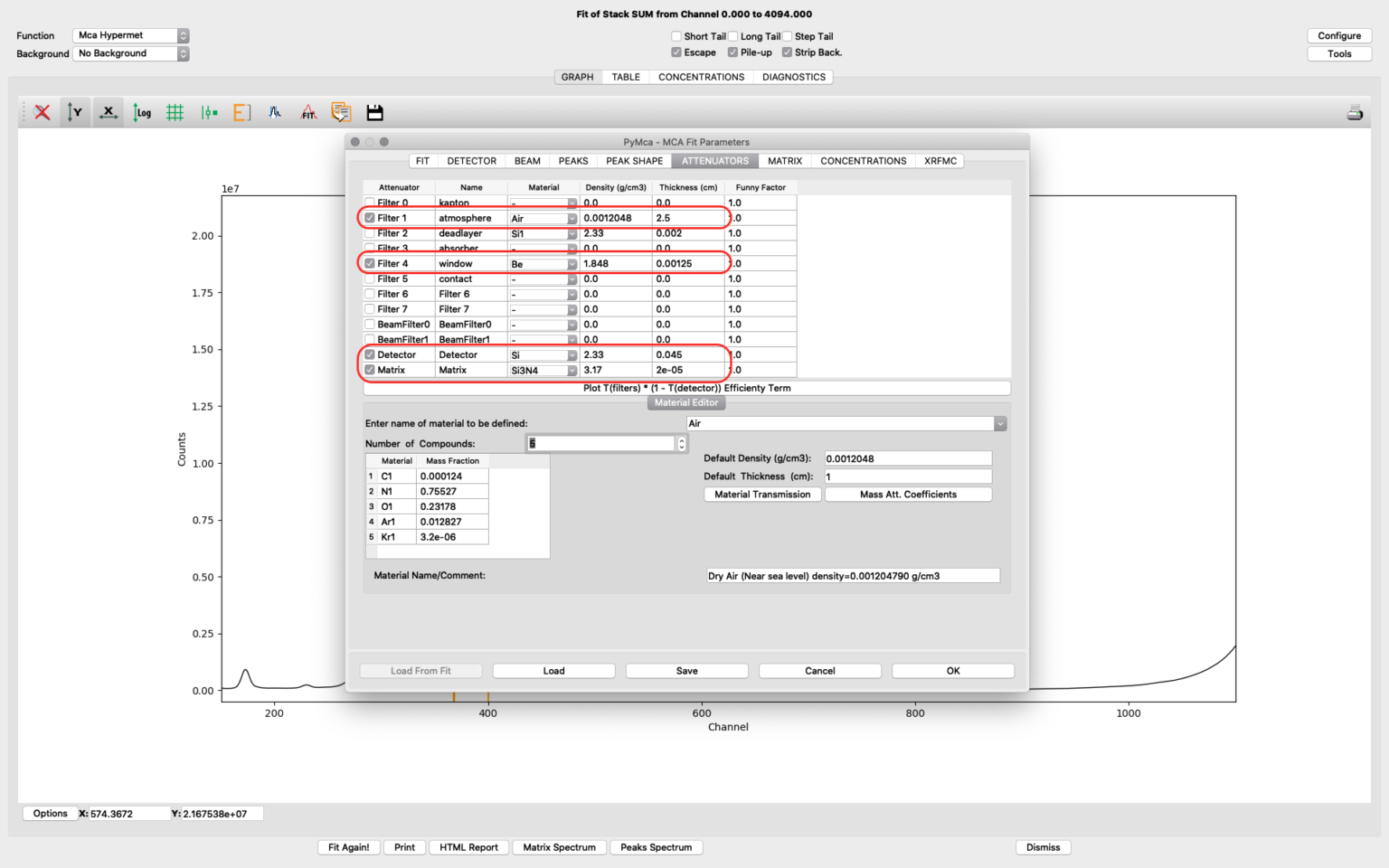Viewport: 1389px width, 868px height.
Task: Enable the Short Tail checkbox
Action: point(676,36)
